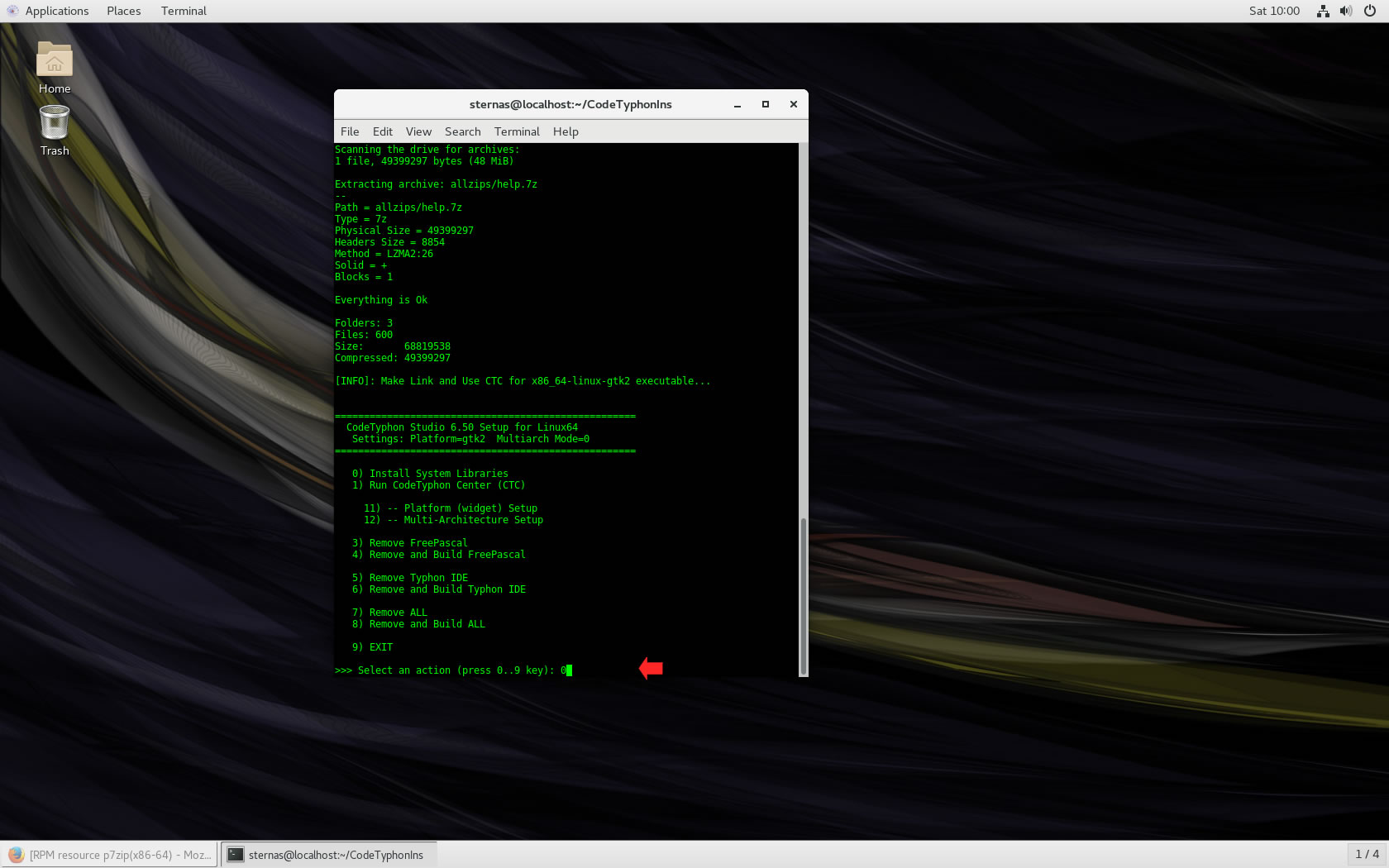
Task: Click the power icon in top bar
Action: click(x=1370, y=11)
